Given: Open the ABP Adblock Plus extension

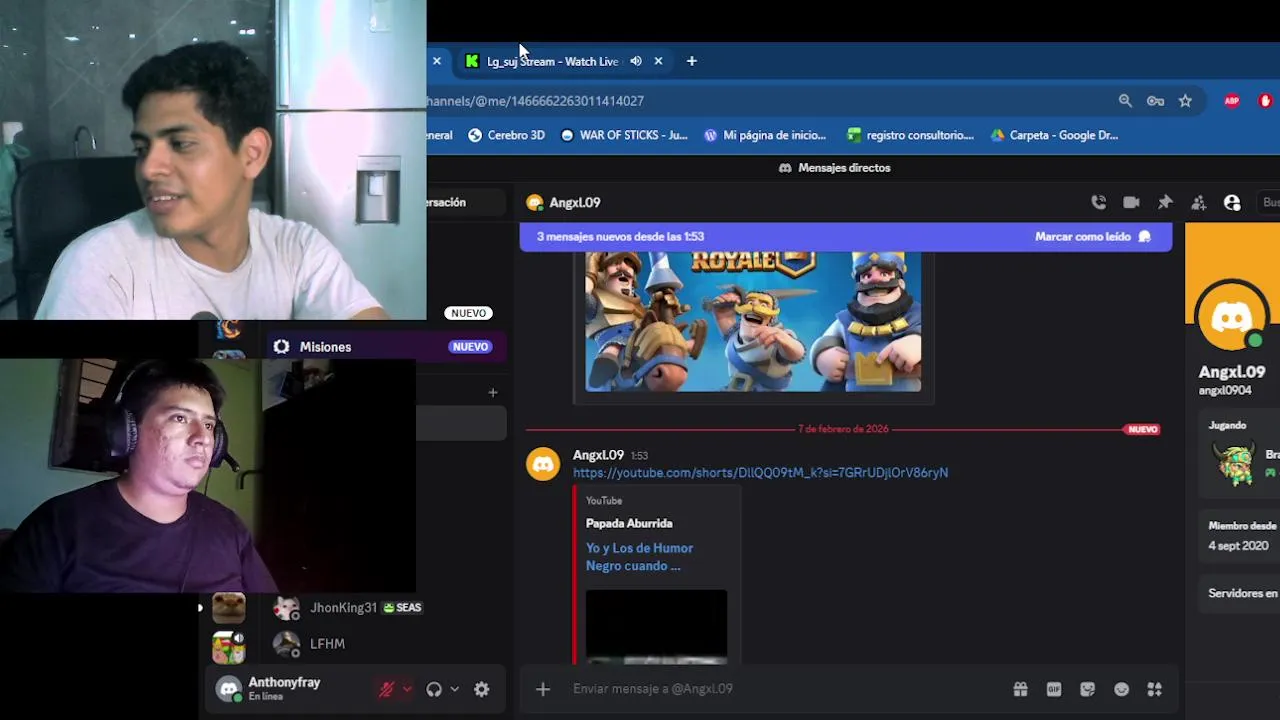Looking at the screenshot, I should click(x=1232, y=101).
